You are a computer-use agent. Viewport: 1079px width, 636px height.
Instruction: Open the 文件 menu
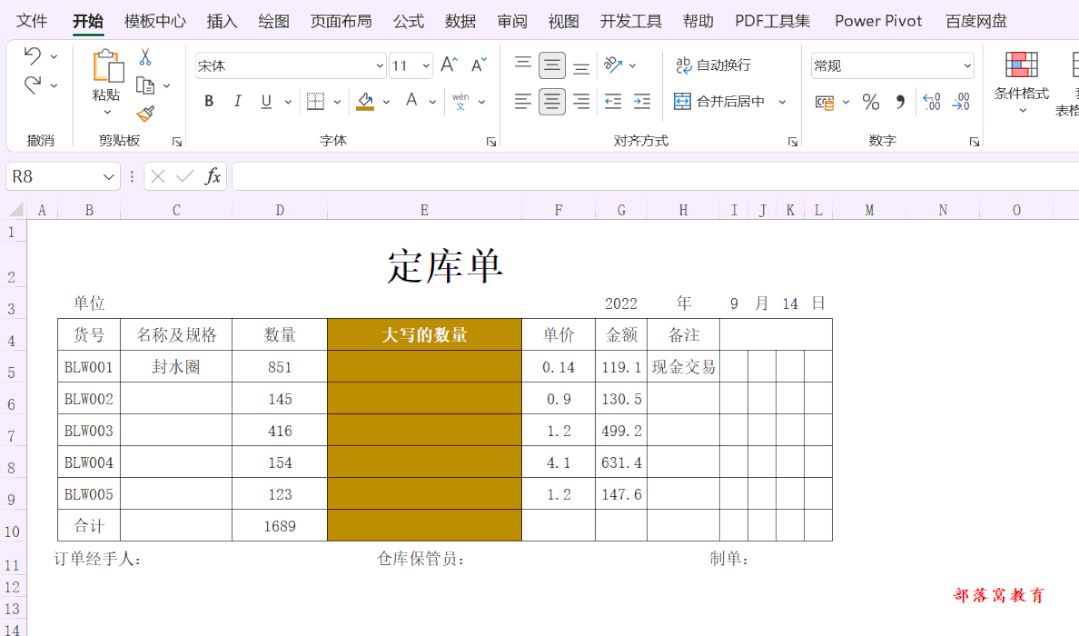click(x=32, y=21)
